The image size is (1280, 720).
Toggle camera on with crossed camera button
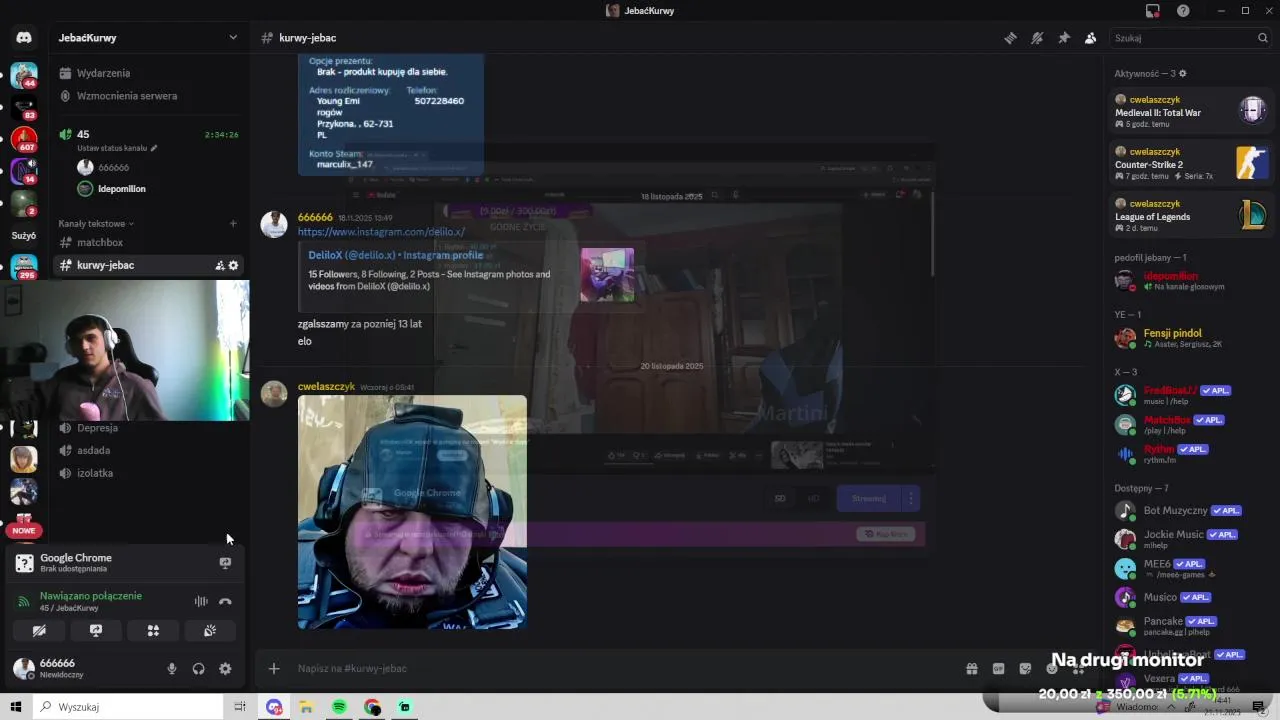(x=39, y=631)
